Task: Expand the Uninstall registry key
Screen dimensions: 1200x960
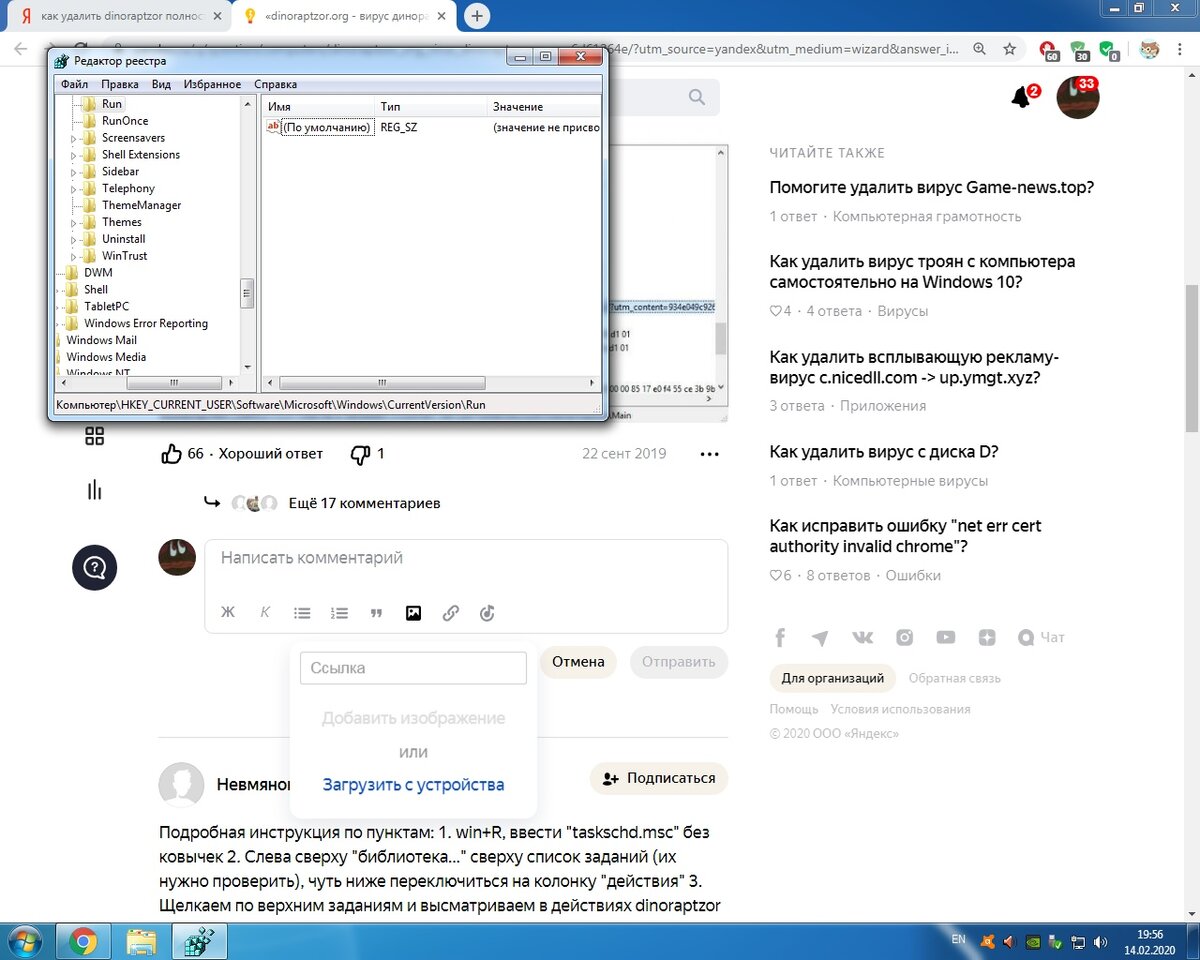Action: coord(74,239)
